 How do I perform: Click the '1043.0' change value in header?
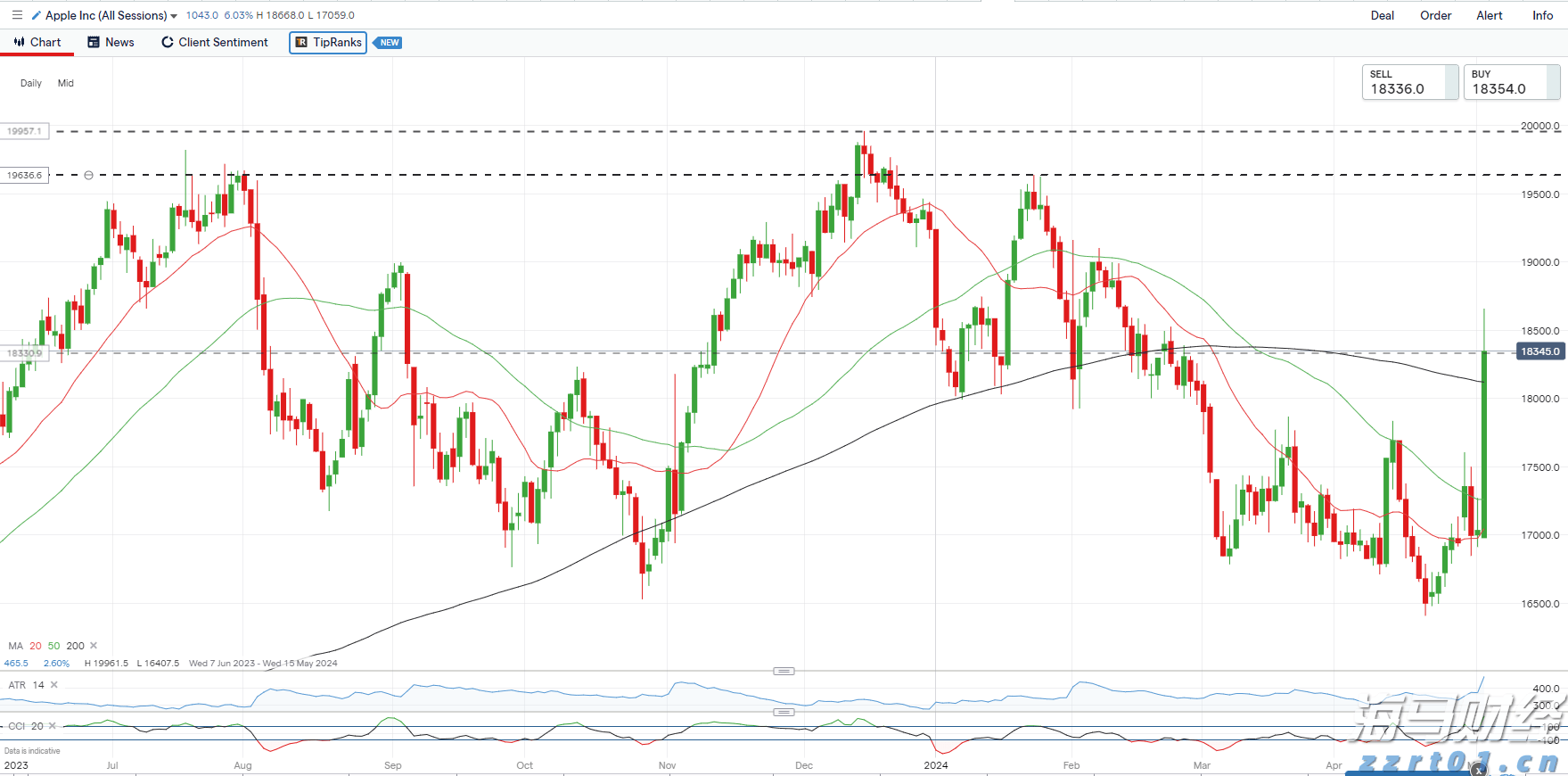click(x=202, y=15)
